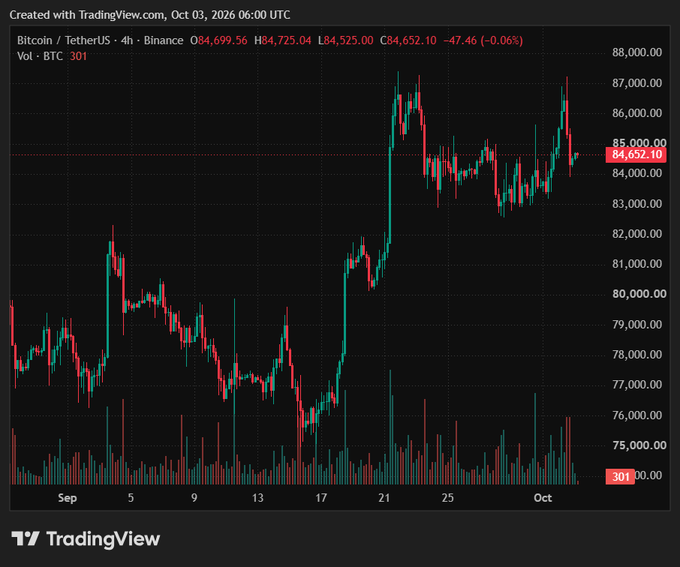Click the 75,000.00 price axis label

(x=639, y=445)
